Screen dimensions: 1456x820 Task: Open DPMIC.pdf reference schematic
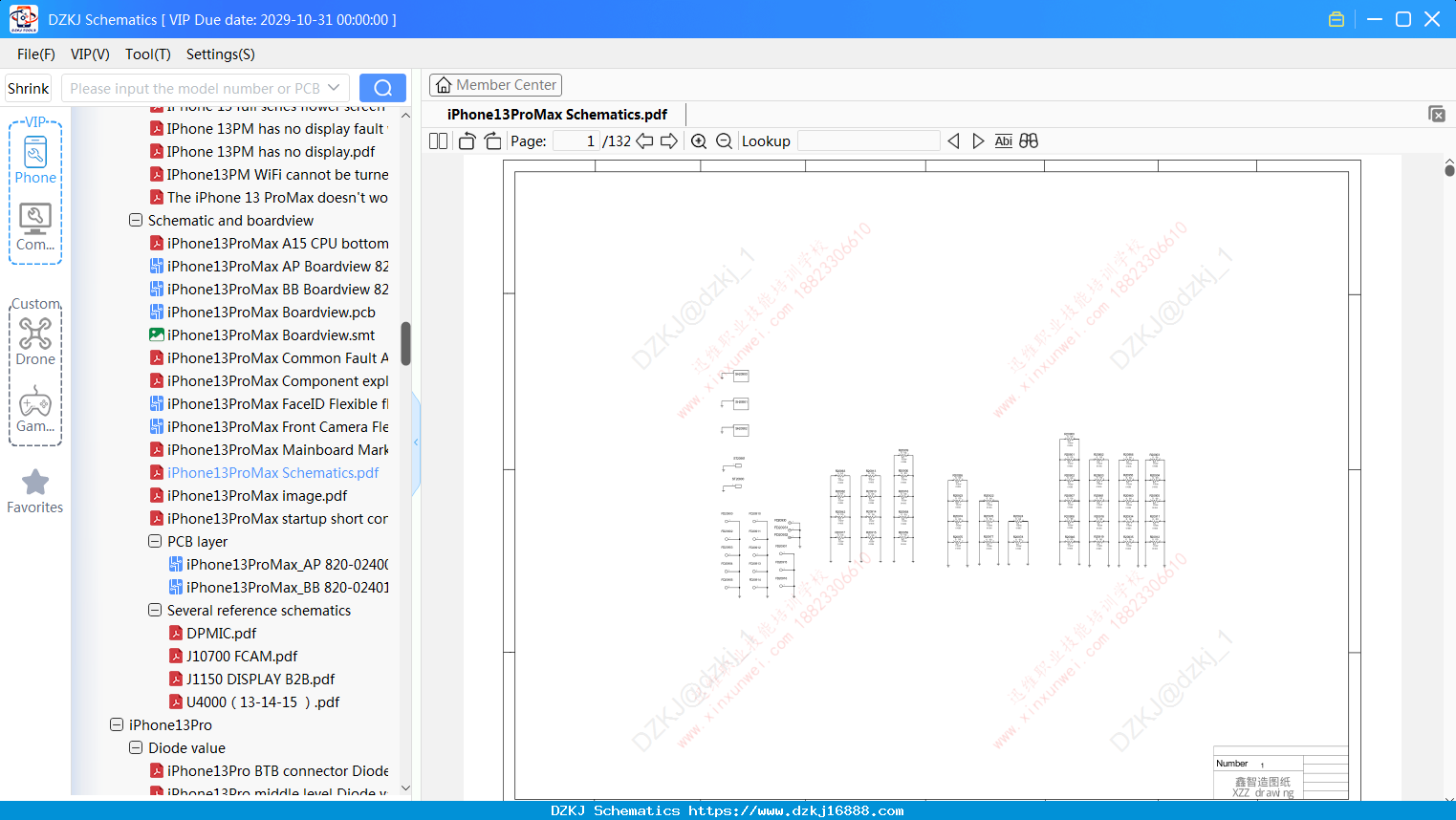pyautogui.click(x=213, y=634)
